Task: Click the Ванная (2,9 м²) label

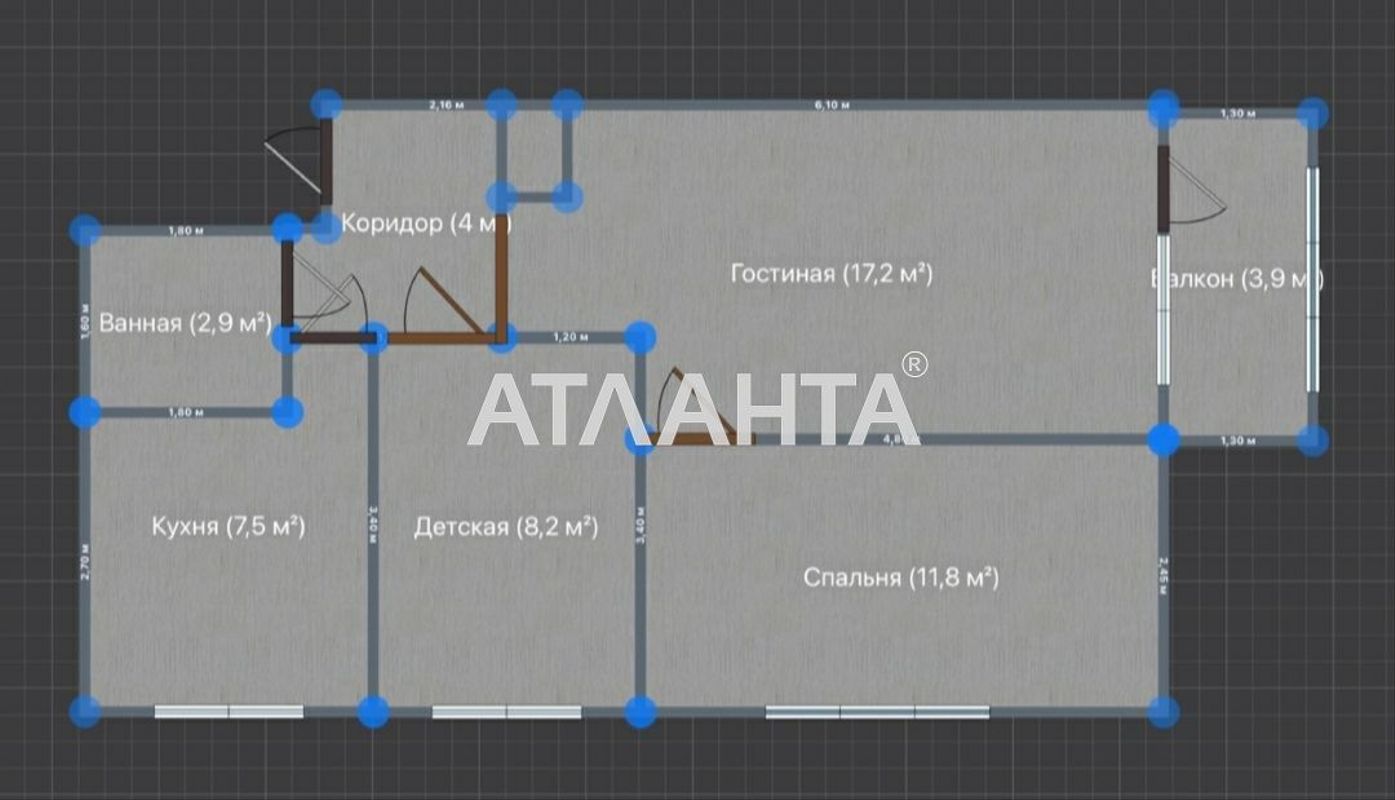Action: (186, 323)
